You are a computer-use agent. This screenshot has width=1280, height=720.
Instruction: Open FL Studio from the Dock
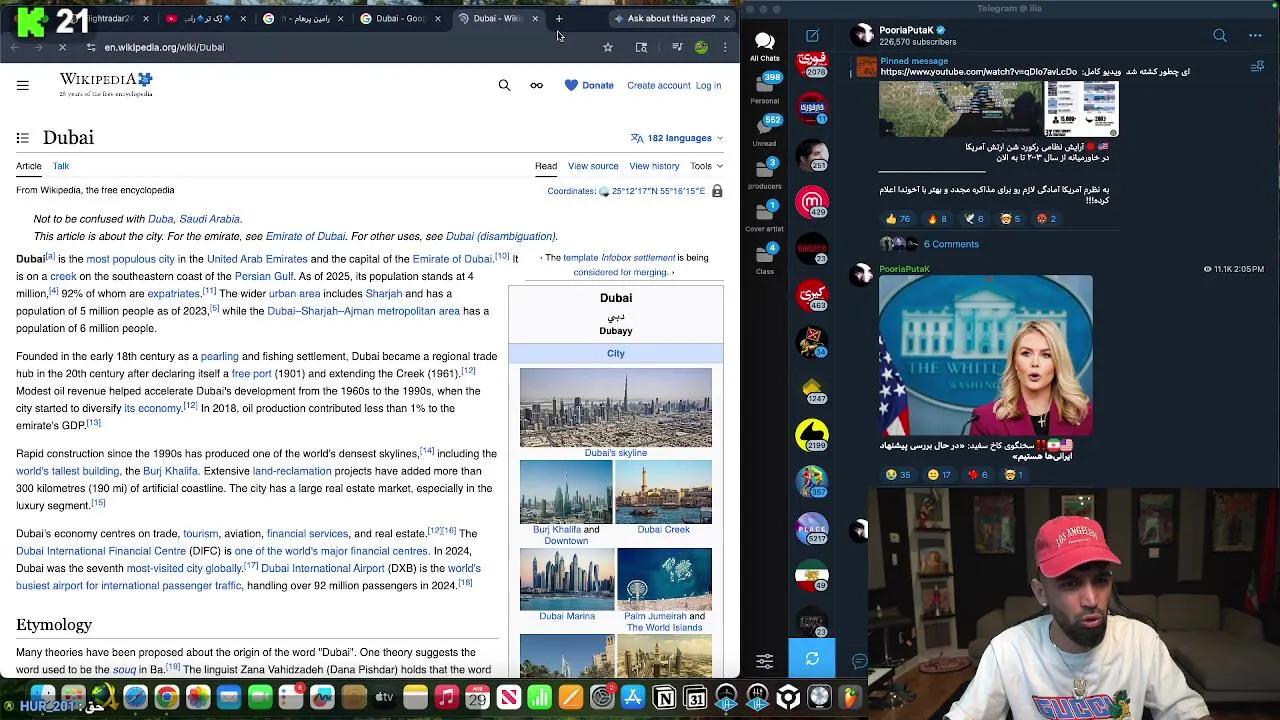click(850, 697)
